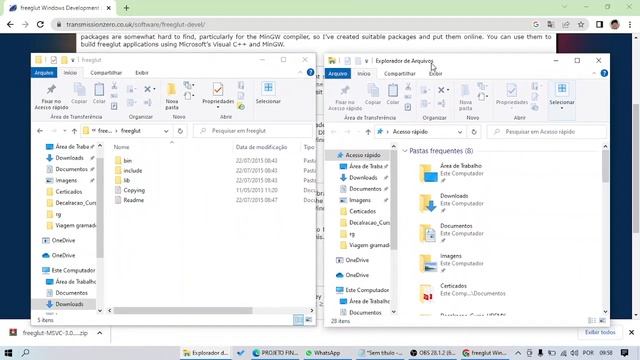
Task: Open Chrome side panel icon
Action: (599, 24)
